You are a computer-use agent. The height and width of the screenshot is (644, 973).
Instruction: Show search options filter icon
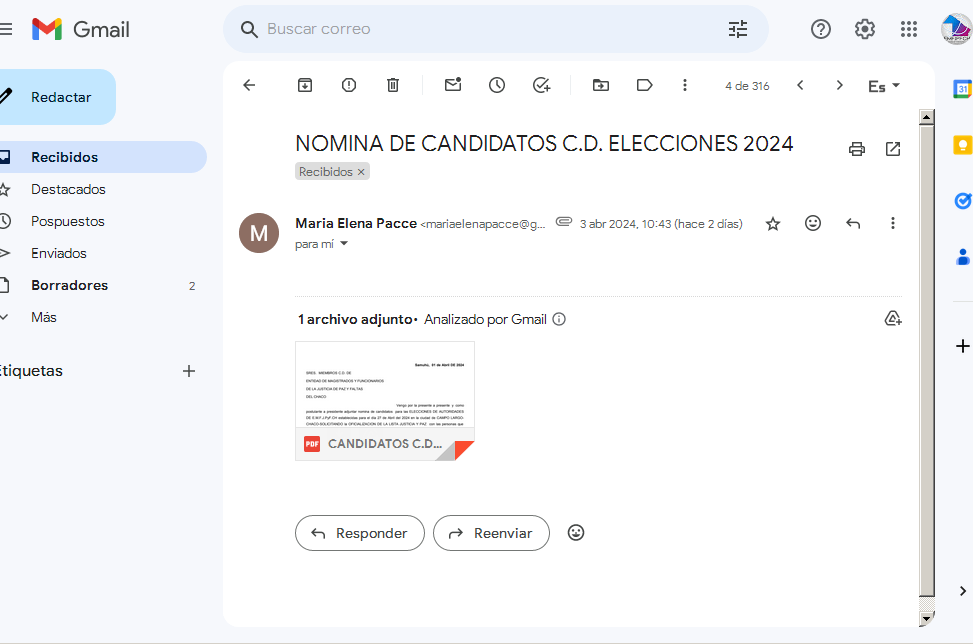[x=738, y=29]
